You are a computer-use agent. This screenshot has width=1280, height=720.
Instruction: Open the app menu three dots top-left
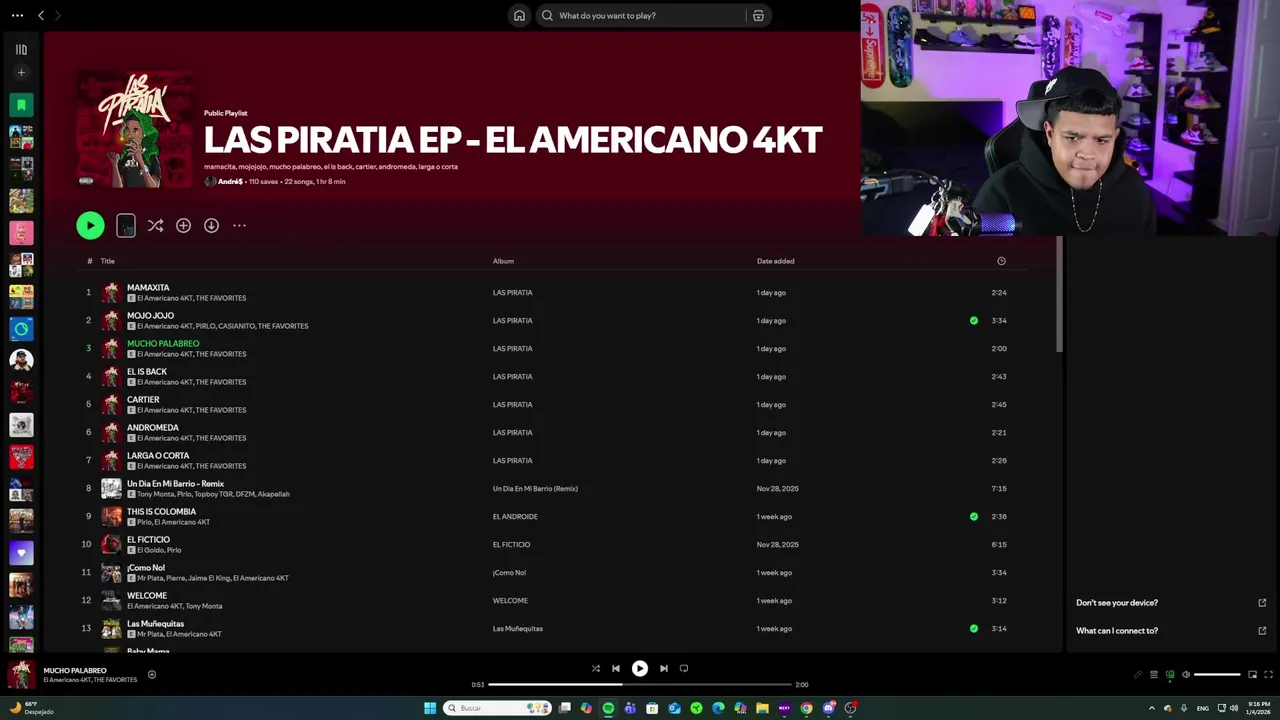17,15
